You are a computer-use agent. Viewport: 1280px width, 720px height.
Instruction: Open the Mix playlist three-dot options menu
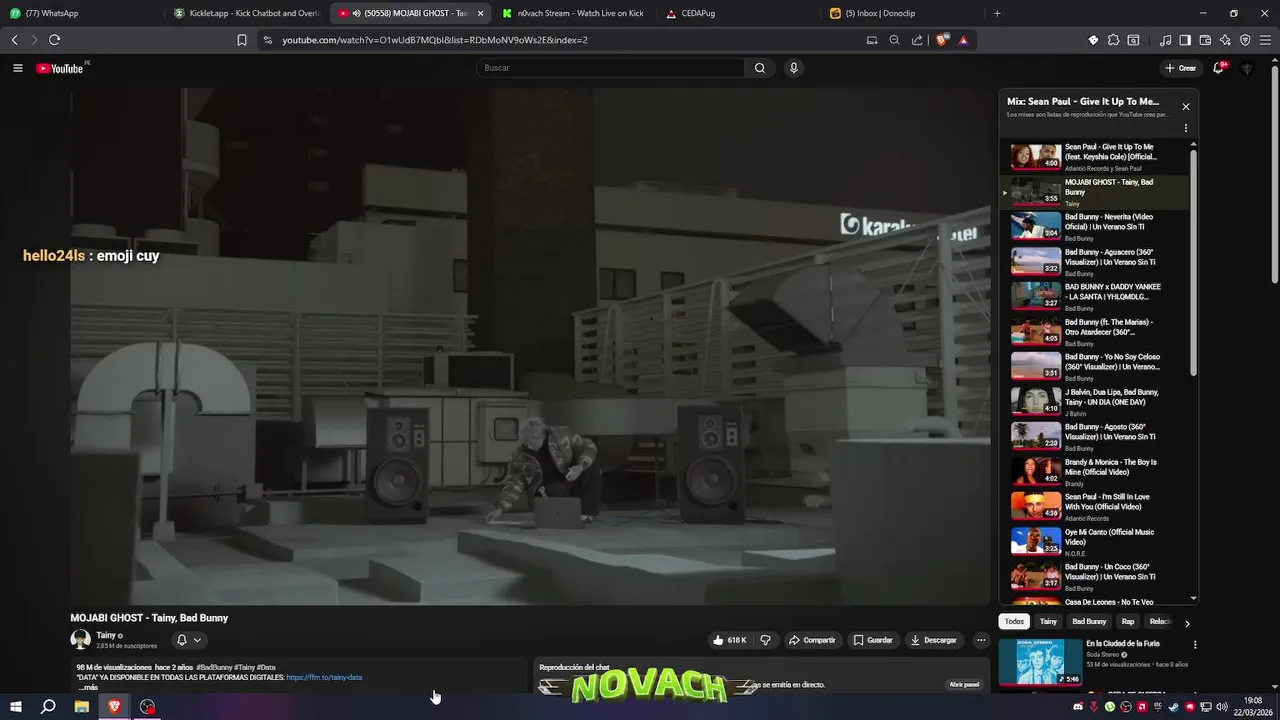point(1186,128)
